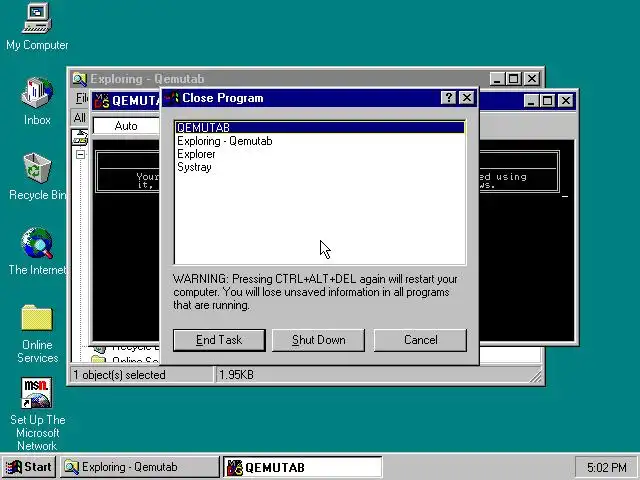The image size is (640, 480).
Task: Click the Explorer window resize grip
Action: 536,376
